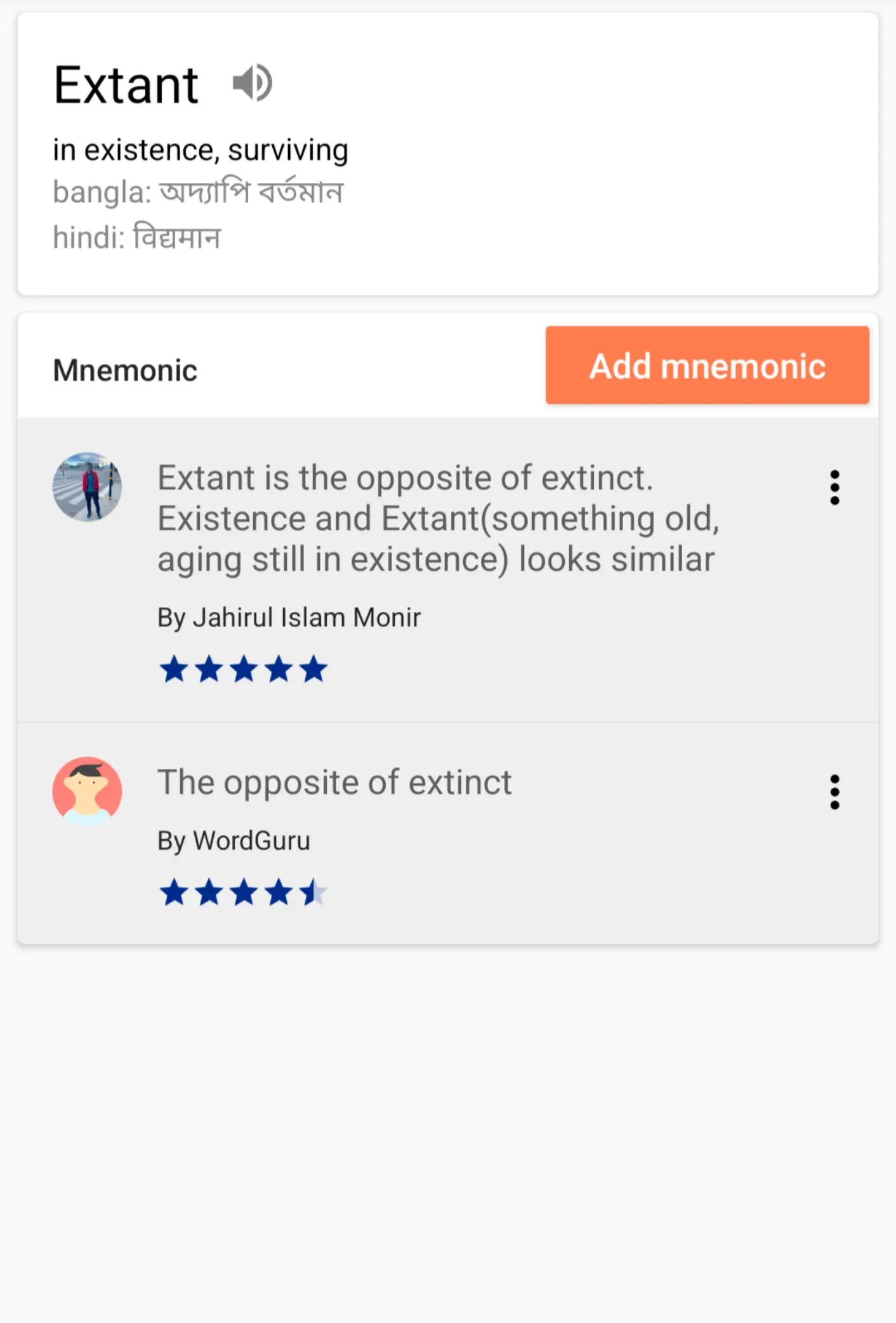Tap the author name By Jahirul Islam Monir
This screenshot has height=1323, width=896.
289,618
